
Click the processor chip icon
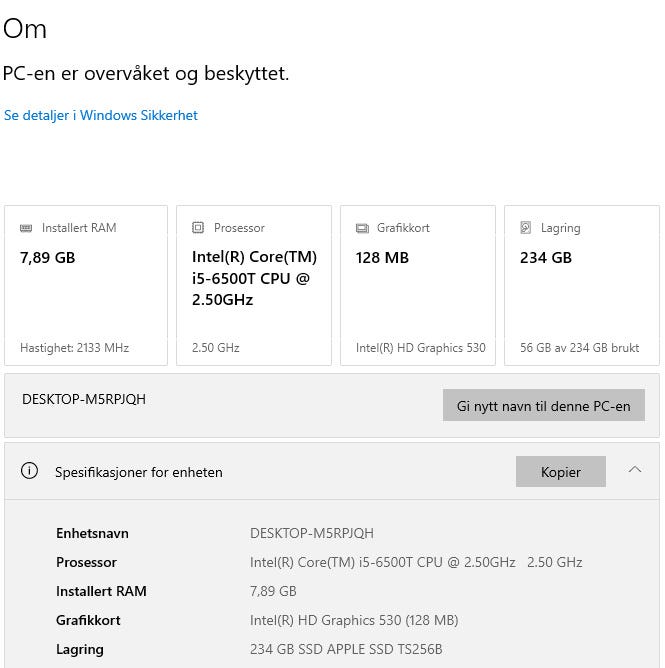[x=197, y=228]
